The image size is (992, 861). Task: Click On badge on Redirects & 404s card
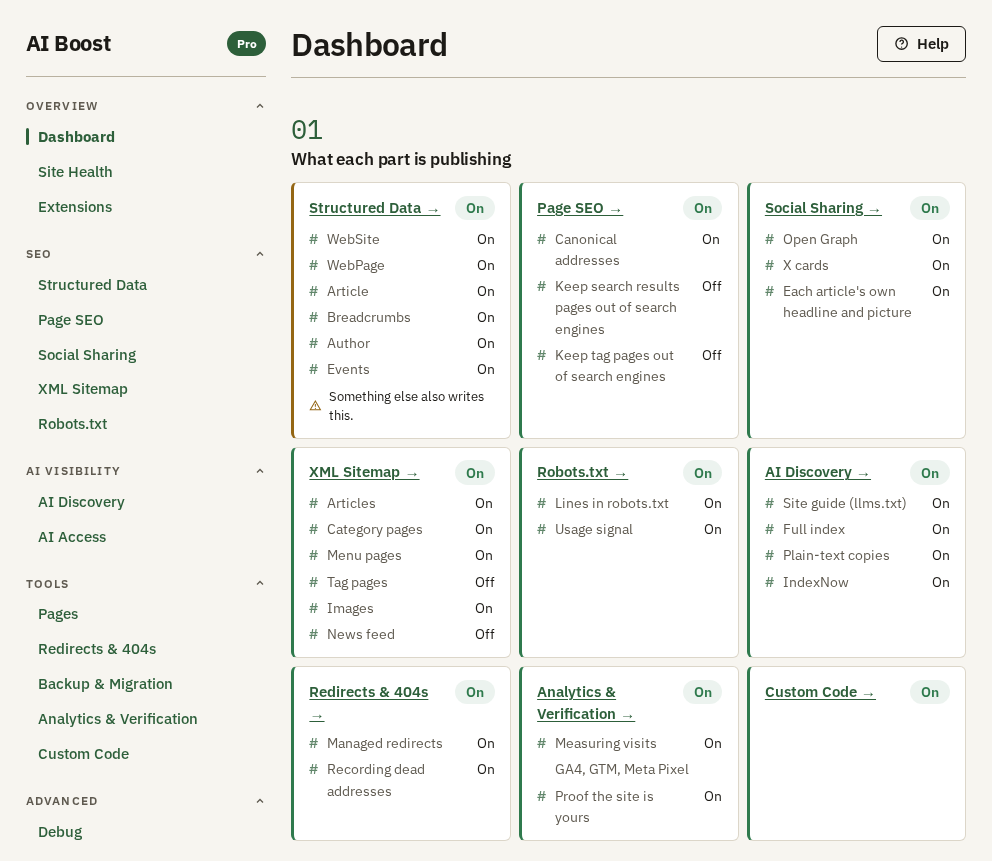point(474,693)
